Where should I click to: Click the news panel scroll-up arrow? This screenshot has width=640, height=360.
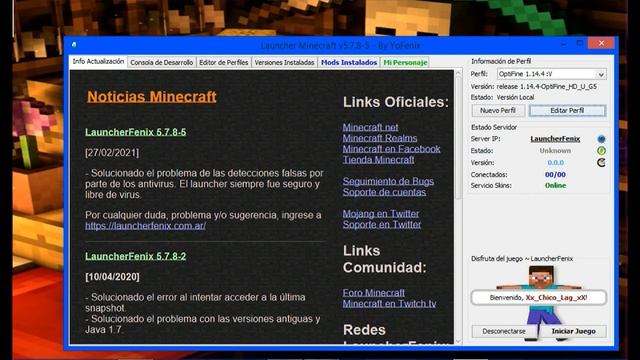coord(458,74)
